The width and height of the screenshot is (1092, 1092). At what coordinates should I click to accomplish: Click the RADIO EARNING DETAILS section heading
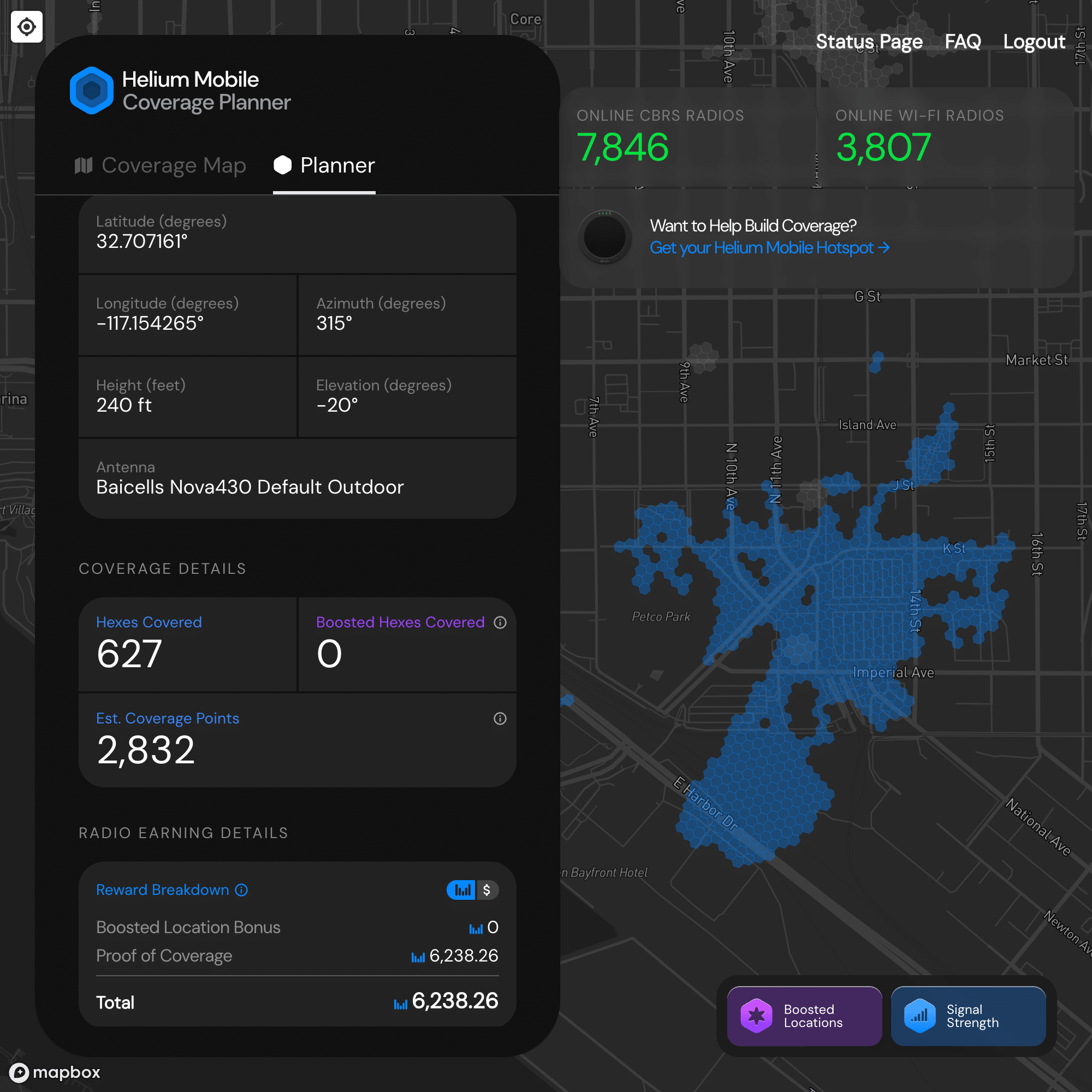click(x=183, y=833)
